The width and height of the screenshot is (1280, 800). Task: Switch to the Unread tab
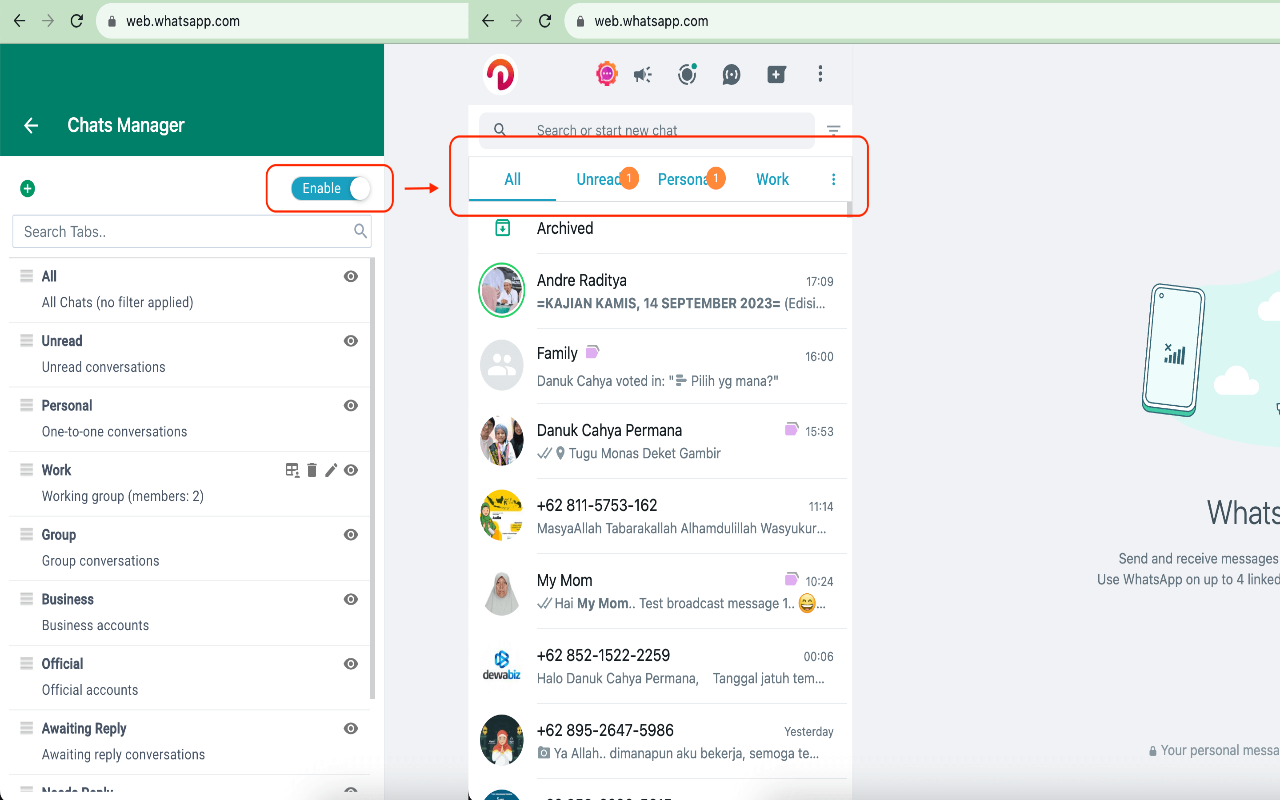coord(599,179)
